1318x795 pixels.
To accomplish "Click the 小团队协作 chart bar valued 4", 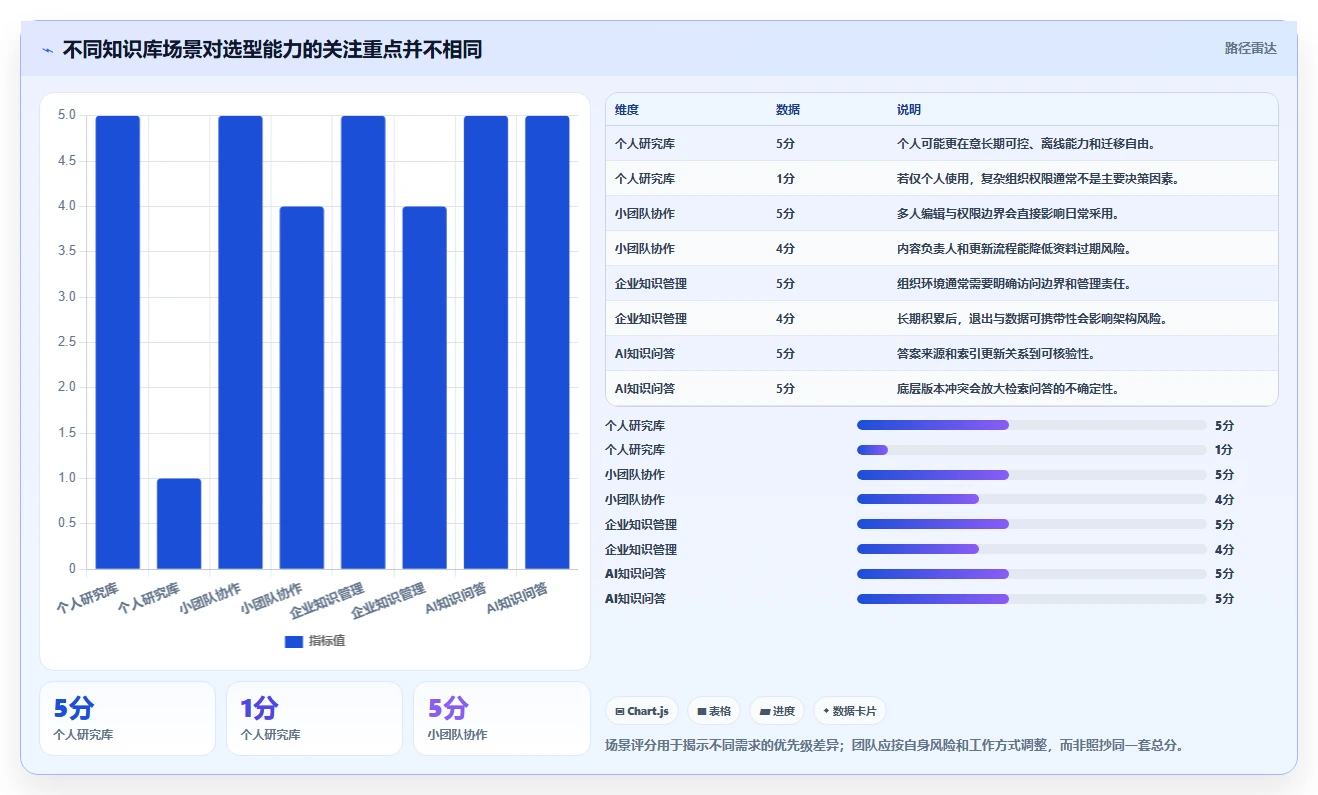I will 302,388.
